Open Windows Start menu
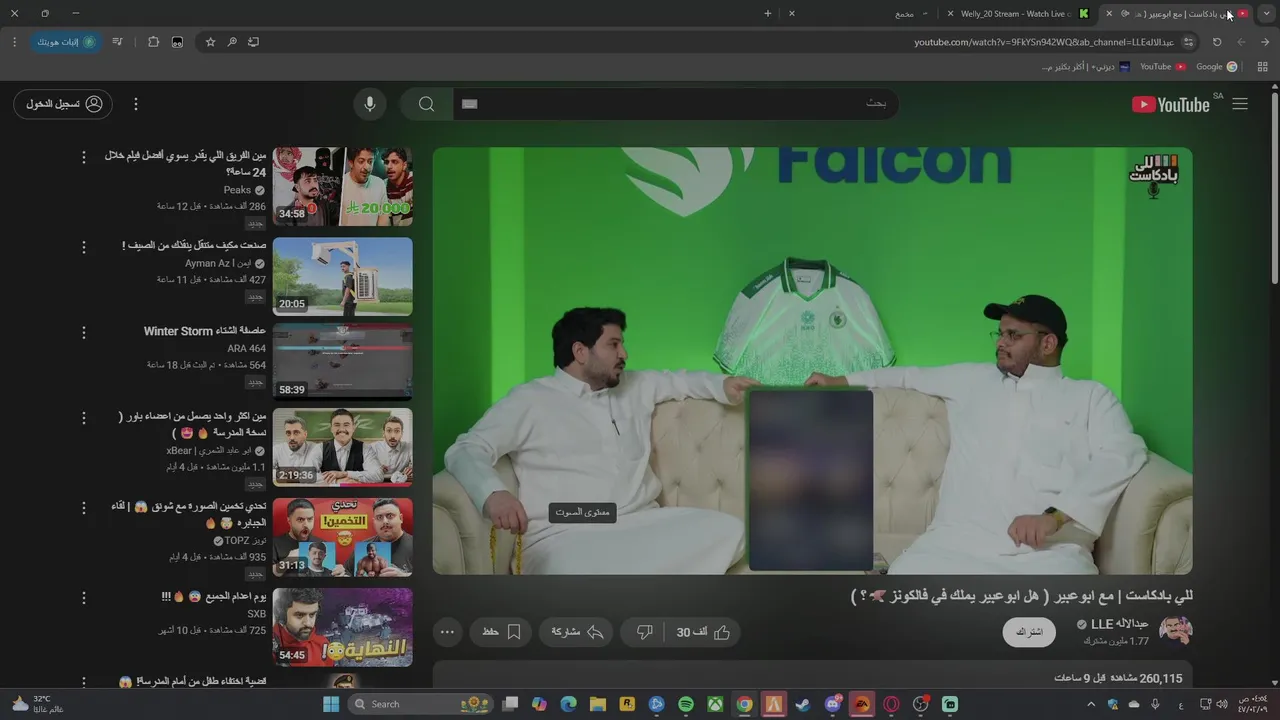Image resolution: width=1280 pixels, height=720 pixels. tap(331, 704)
